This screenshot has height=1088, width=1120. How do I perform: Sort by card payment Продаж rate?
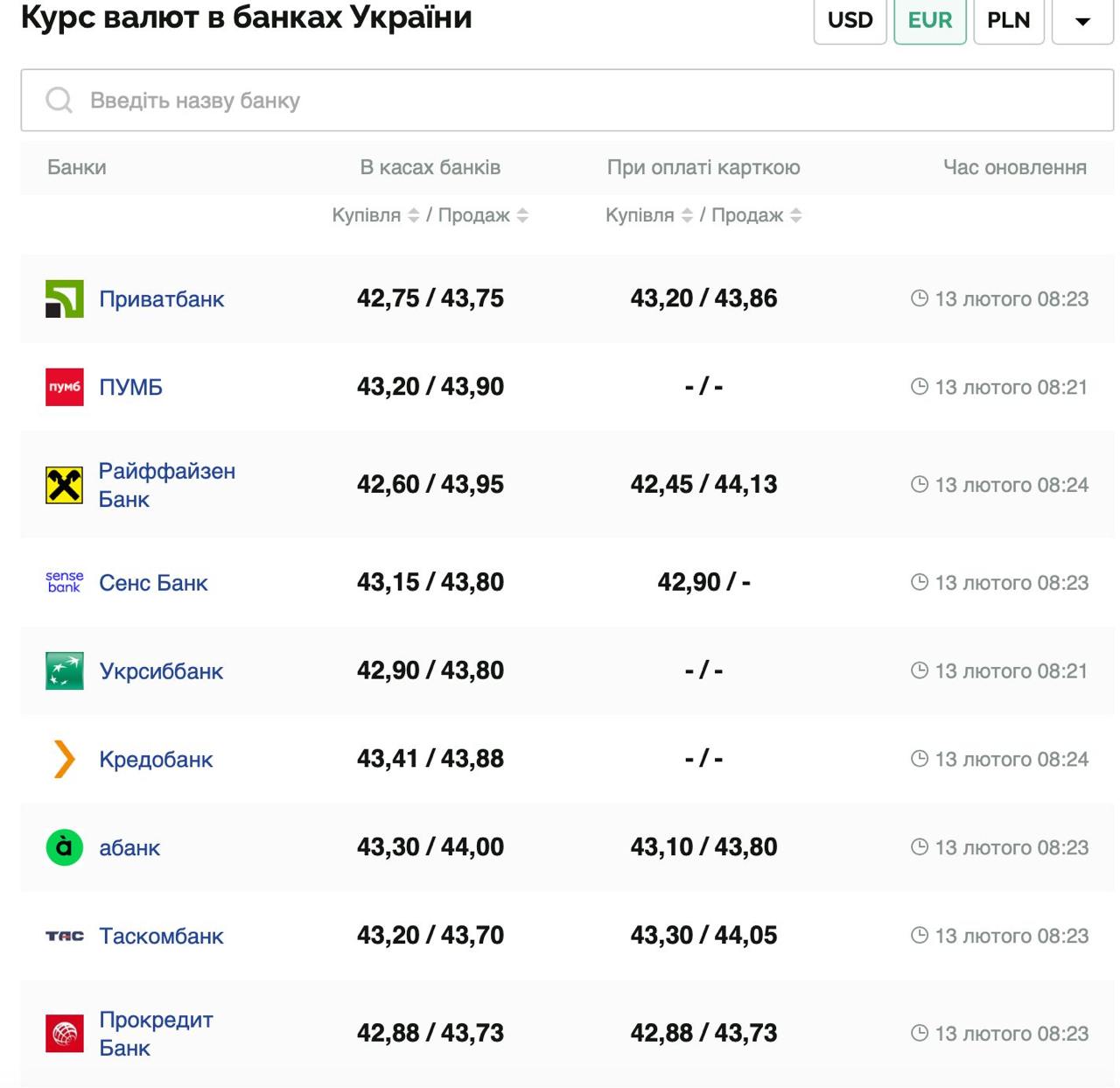(x=795, y=215)
